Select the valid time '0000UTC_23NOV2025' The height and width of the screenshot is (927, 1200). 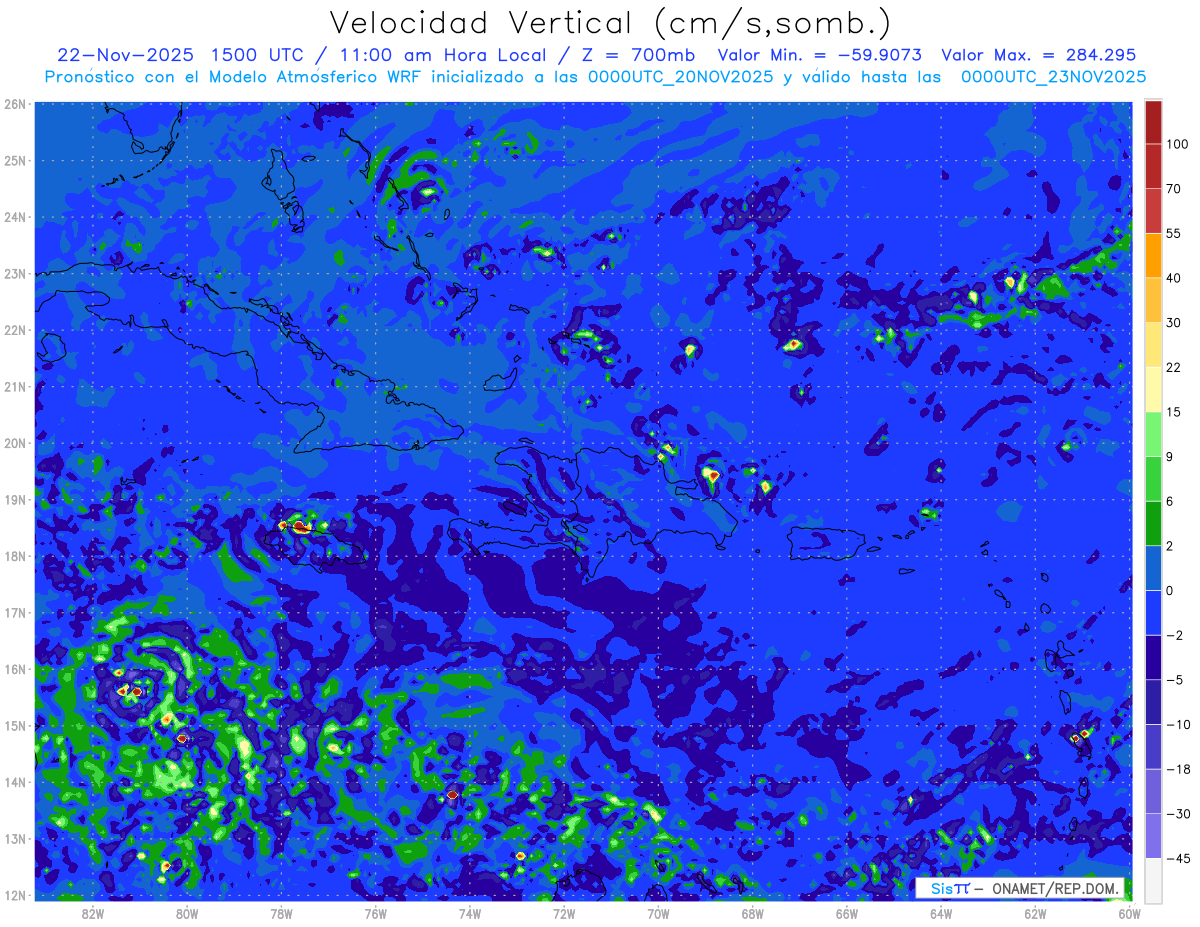1053,76
